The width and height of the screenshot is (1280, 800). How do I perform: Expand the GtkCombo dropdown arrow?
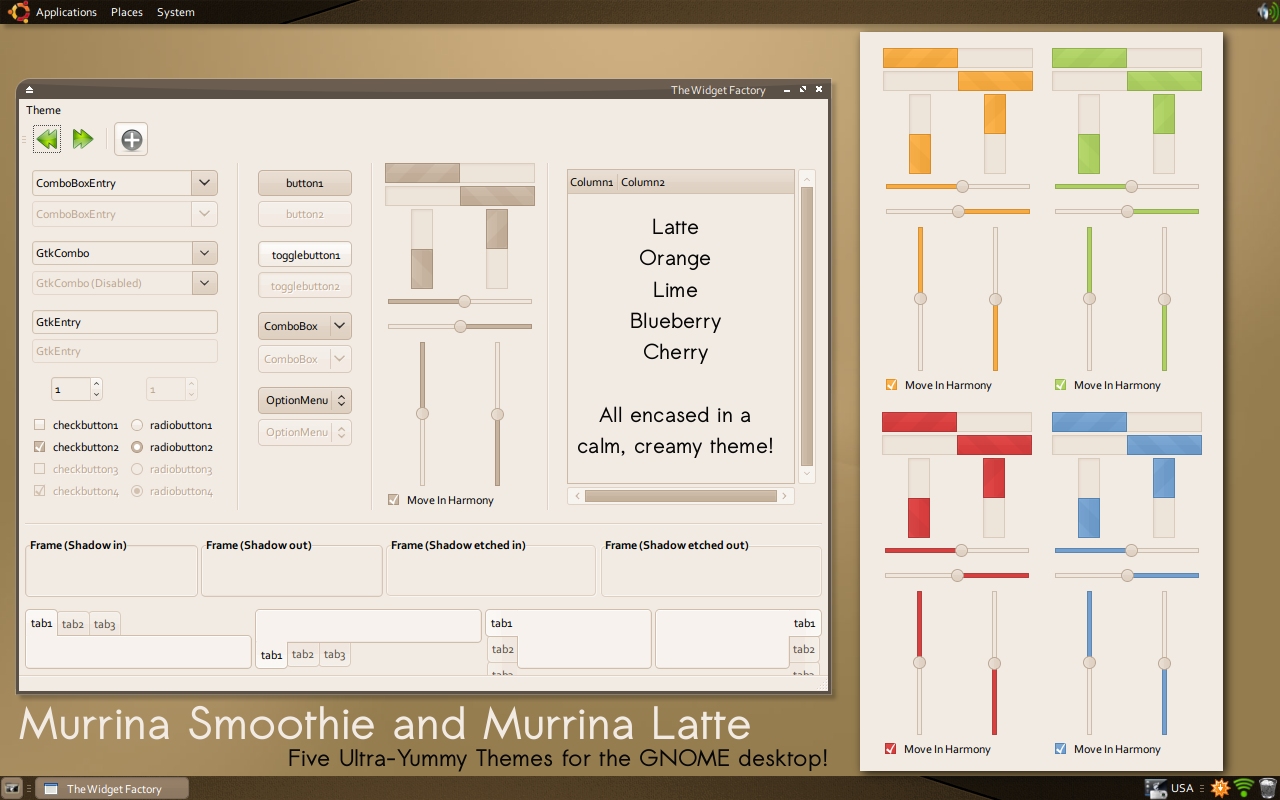[x=204, y=253]
